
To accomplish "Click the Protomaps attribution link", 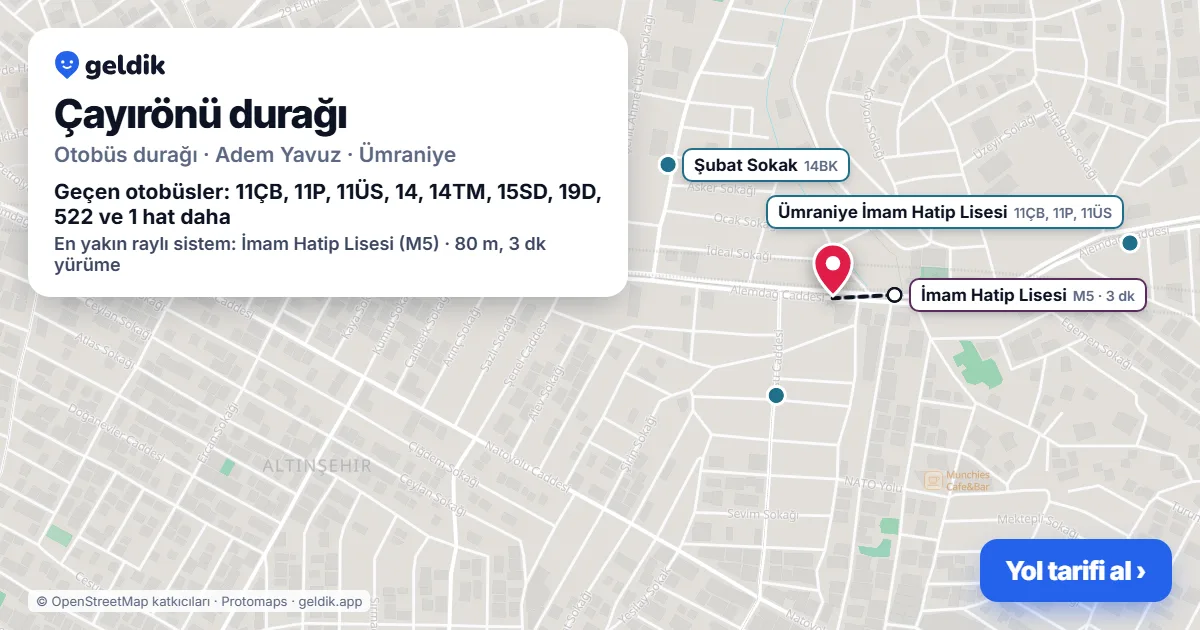I will tap(254, 602).
